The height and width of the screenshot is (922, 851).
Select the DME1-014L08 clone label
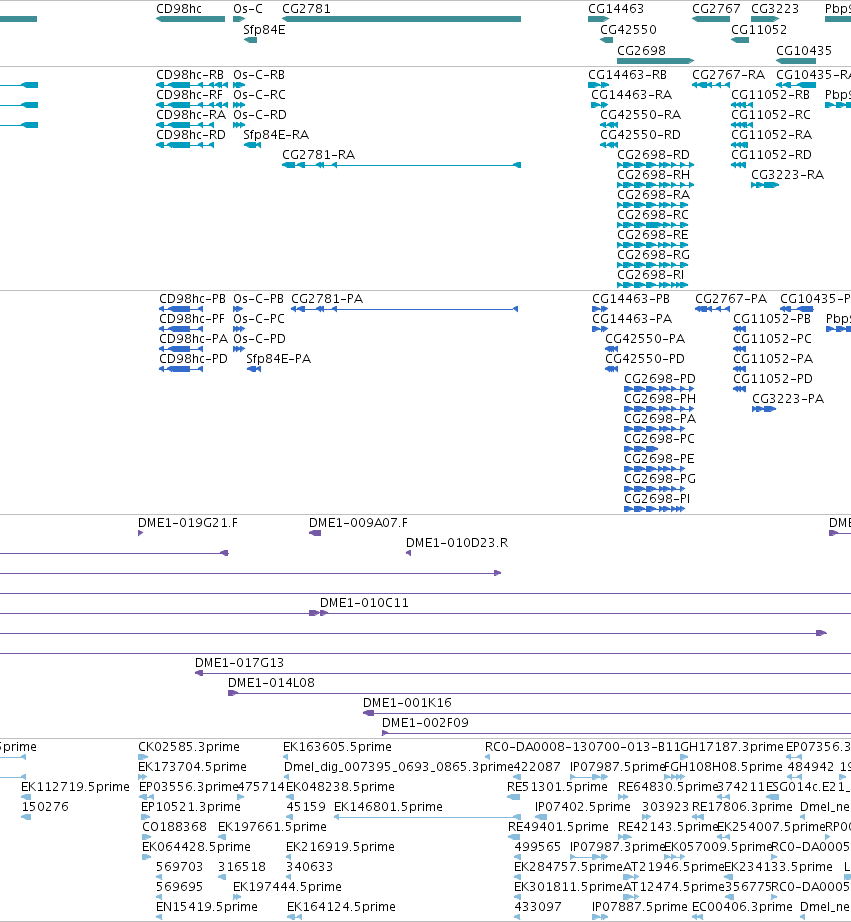coord(271,683)
